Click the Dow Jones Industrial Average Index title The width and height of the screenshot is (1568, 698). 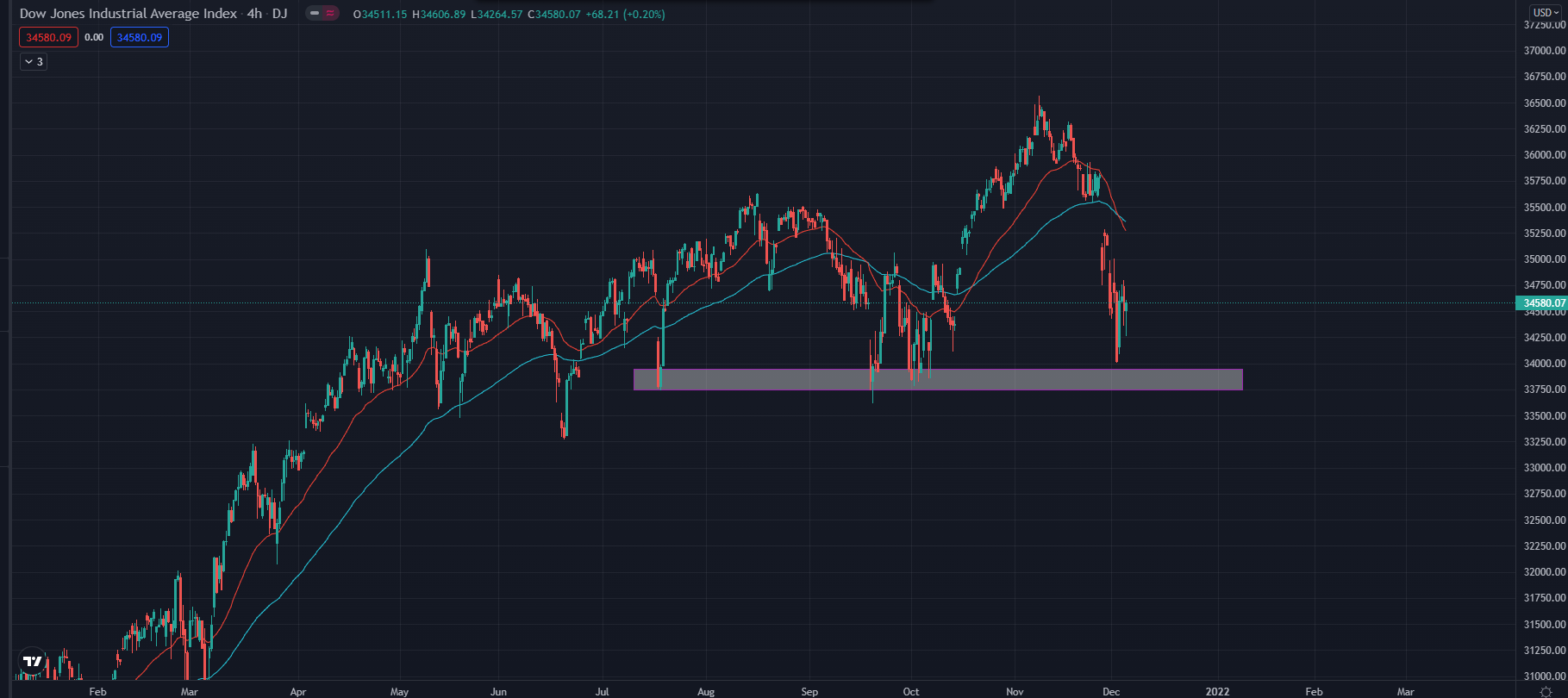[x=128, y=14]
